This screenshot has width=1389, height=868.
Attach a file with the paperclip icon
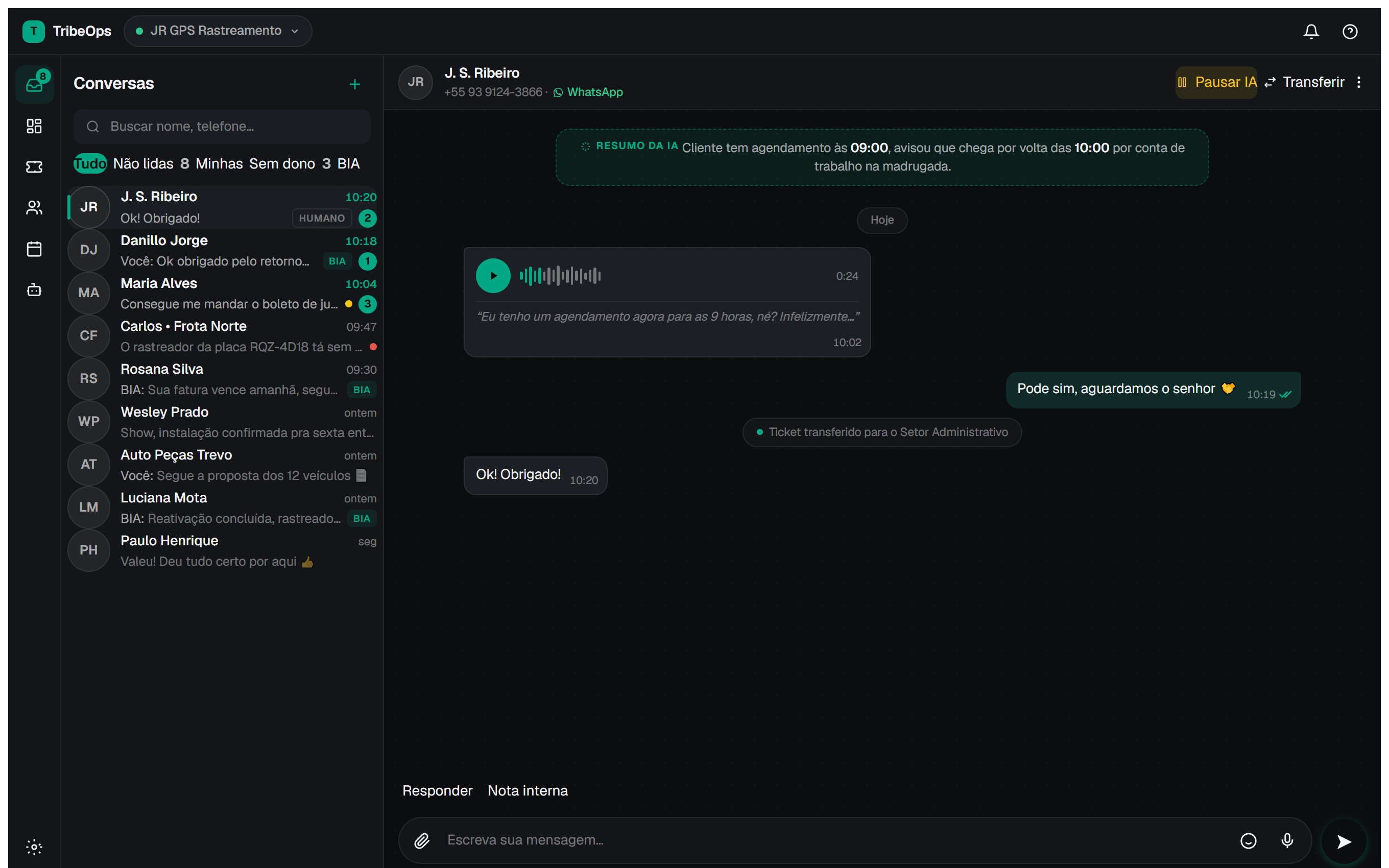[x=422, y=841]
